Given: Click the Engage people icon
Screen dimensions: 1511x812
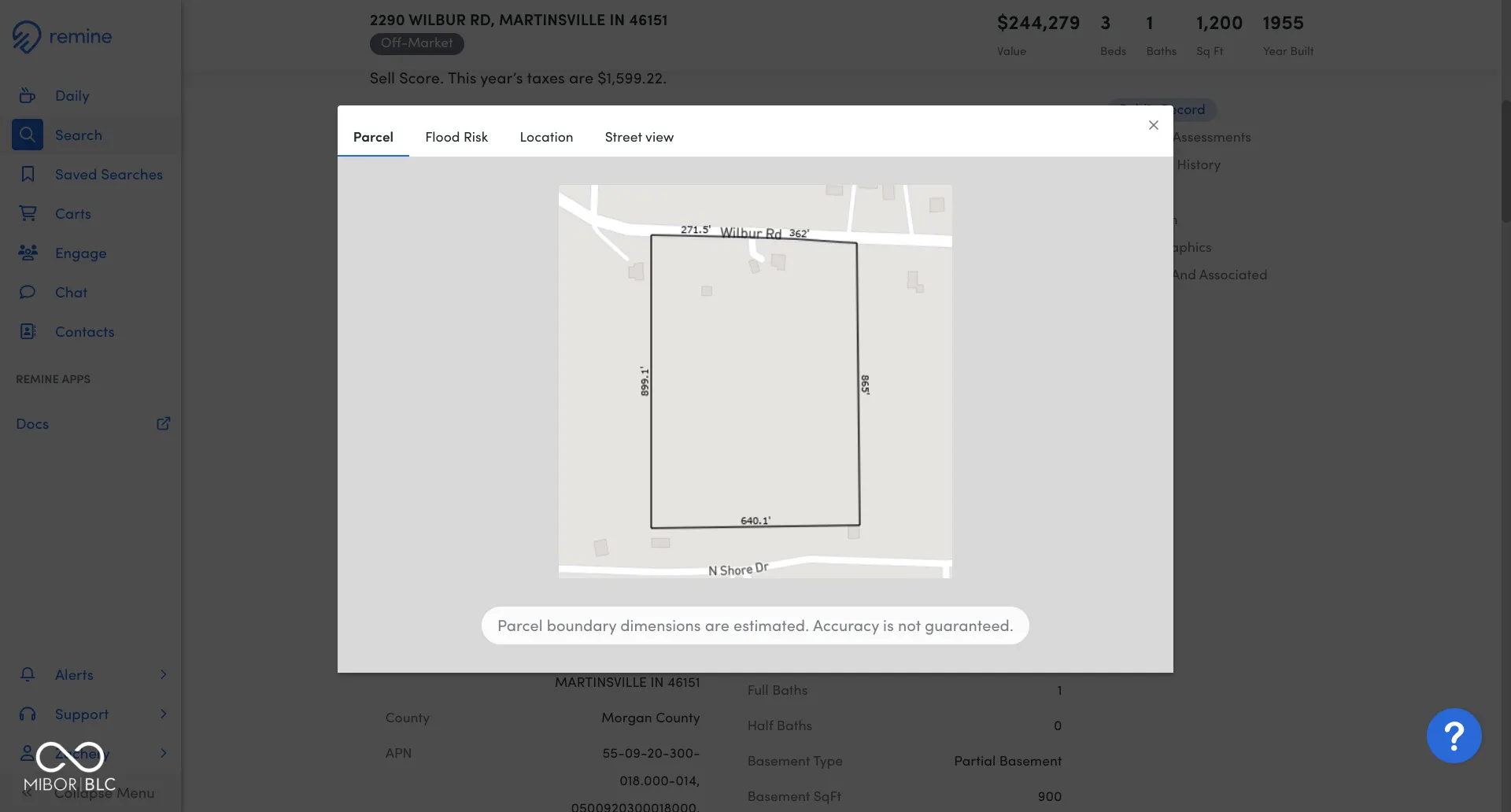Looking at the screenshot, I should pyautogui.click(x=28, y=253).
